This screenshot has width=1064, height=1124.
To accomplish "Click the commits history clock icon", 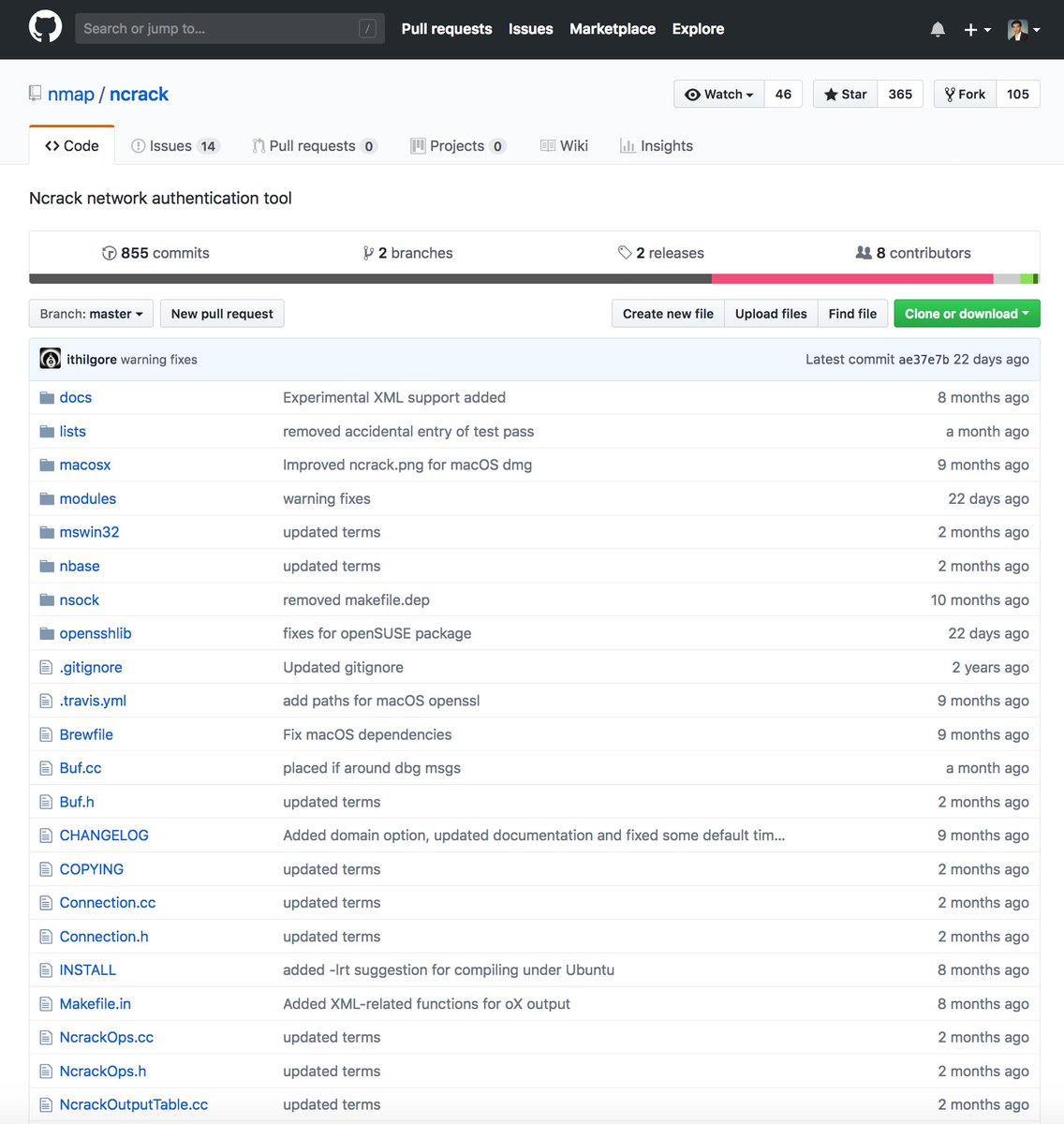I will [x=109, y=253].
